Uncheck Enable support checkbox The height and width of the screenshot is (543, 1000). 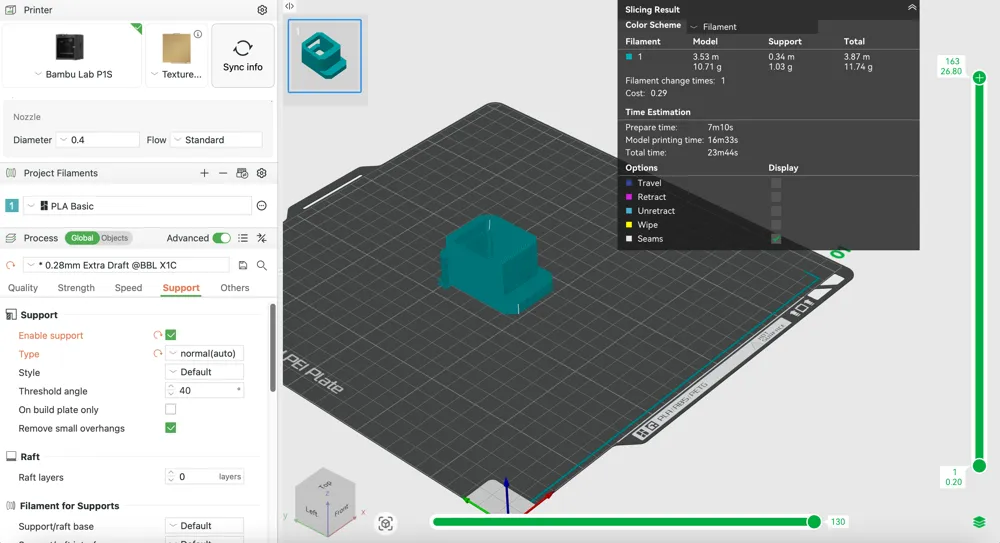tap(171, 335)
